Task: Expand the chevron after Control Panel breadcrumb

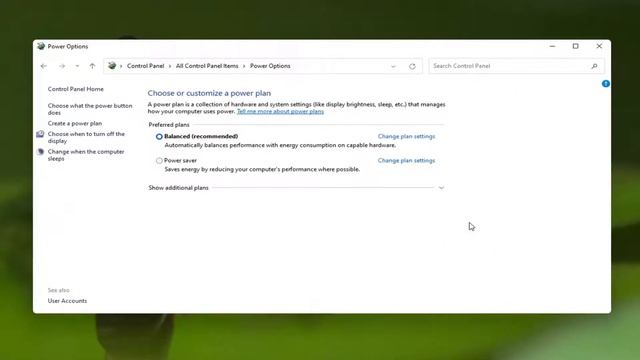Action: [170, 66]
